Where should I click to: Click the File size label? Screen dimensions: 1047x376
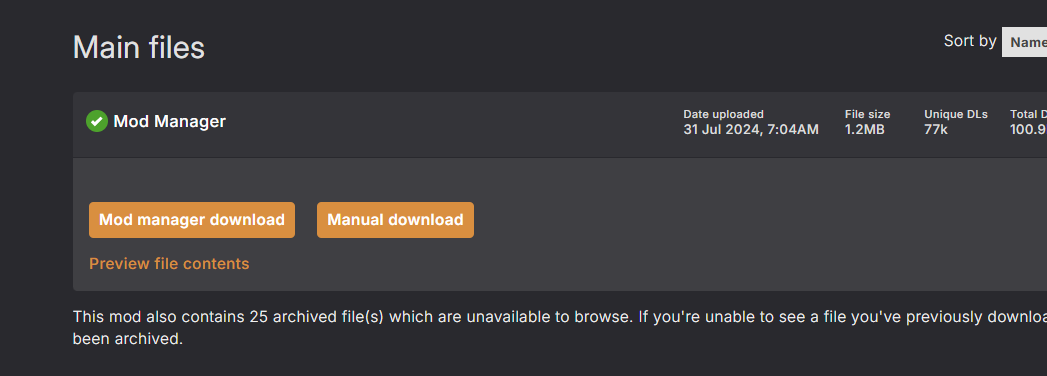click(x=867, y=114)
